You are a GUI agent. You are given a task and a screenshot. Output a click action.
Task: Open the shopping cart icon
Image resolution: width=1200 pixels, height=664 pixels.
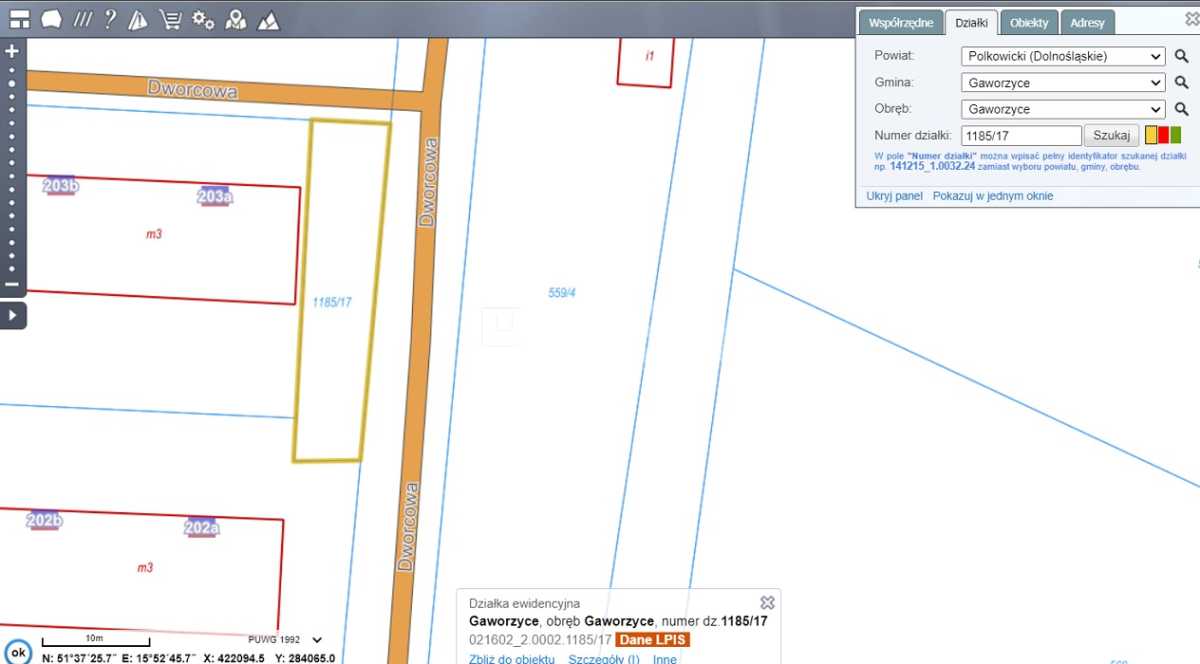(170, 19)
